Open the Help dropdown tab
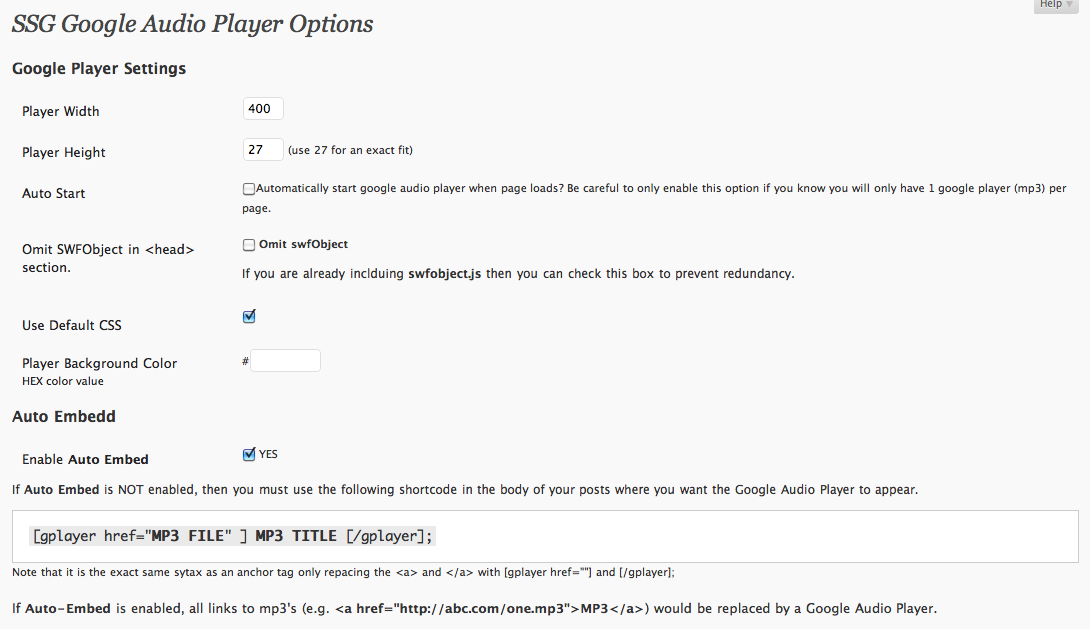Viewport: 1090px width, 629px height. 1055,6
